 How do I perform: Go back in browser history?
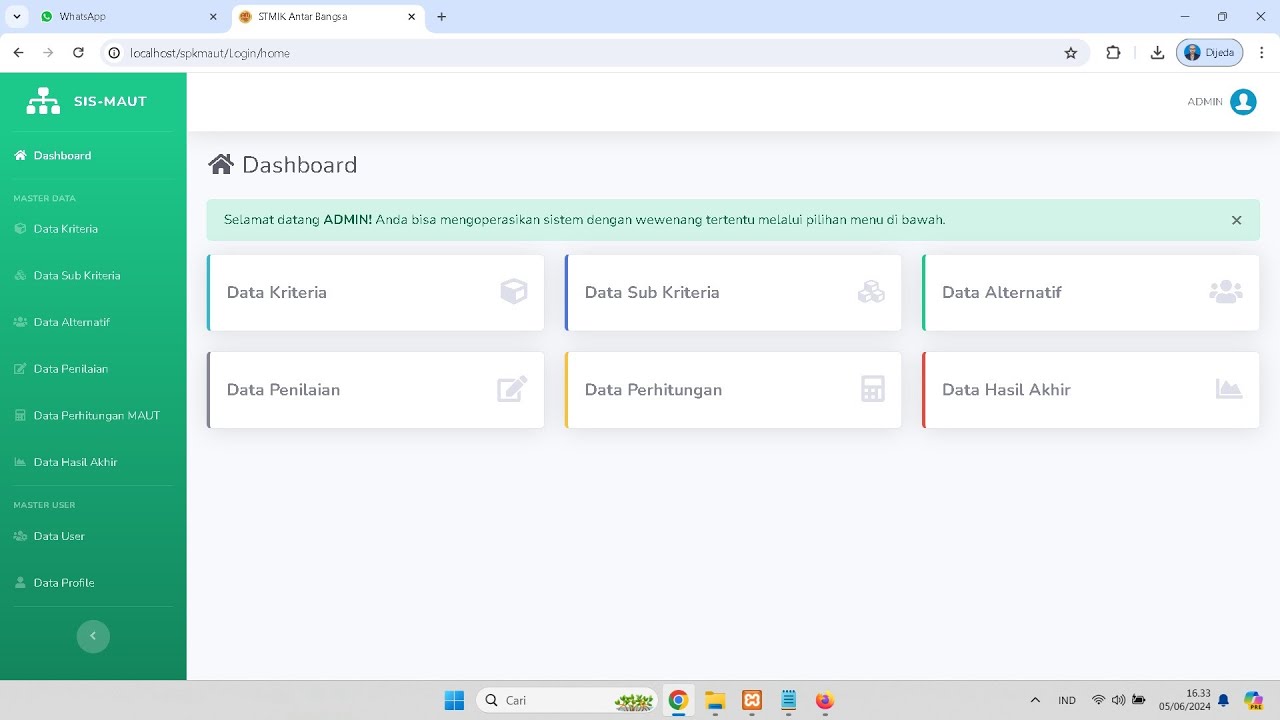(18, 53)
